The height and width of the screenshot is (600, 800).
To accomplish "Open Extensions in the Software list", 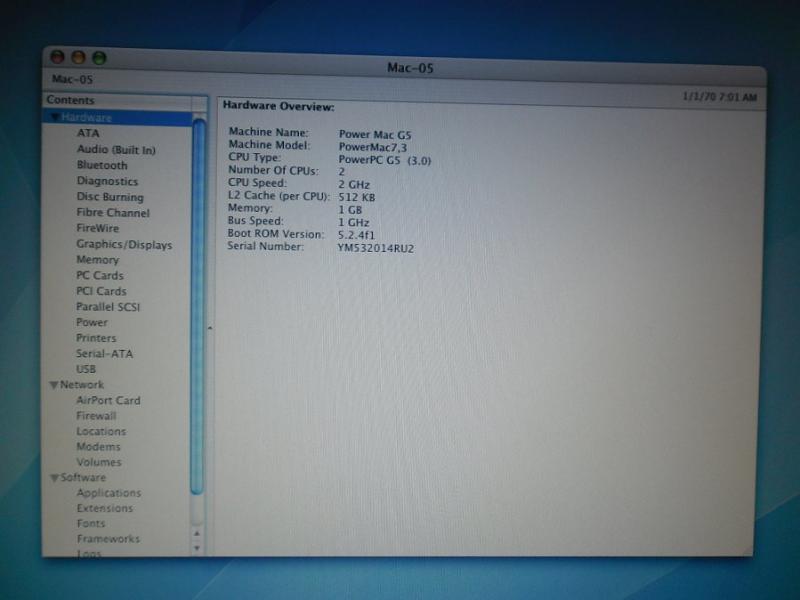I will 105,508.
